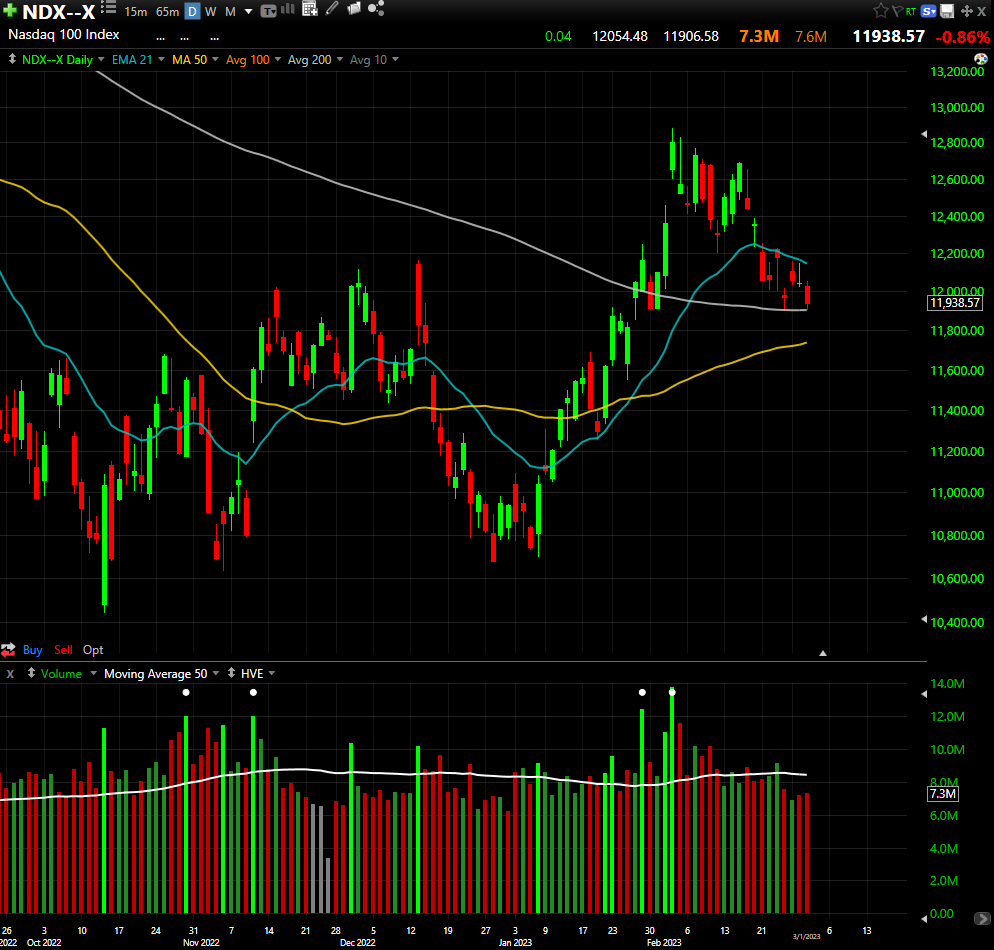Switch to the 15m timeframe
The height and width of the screenshot is (950, 994).
point(136,11)
